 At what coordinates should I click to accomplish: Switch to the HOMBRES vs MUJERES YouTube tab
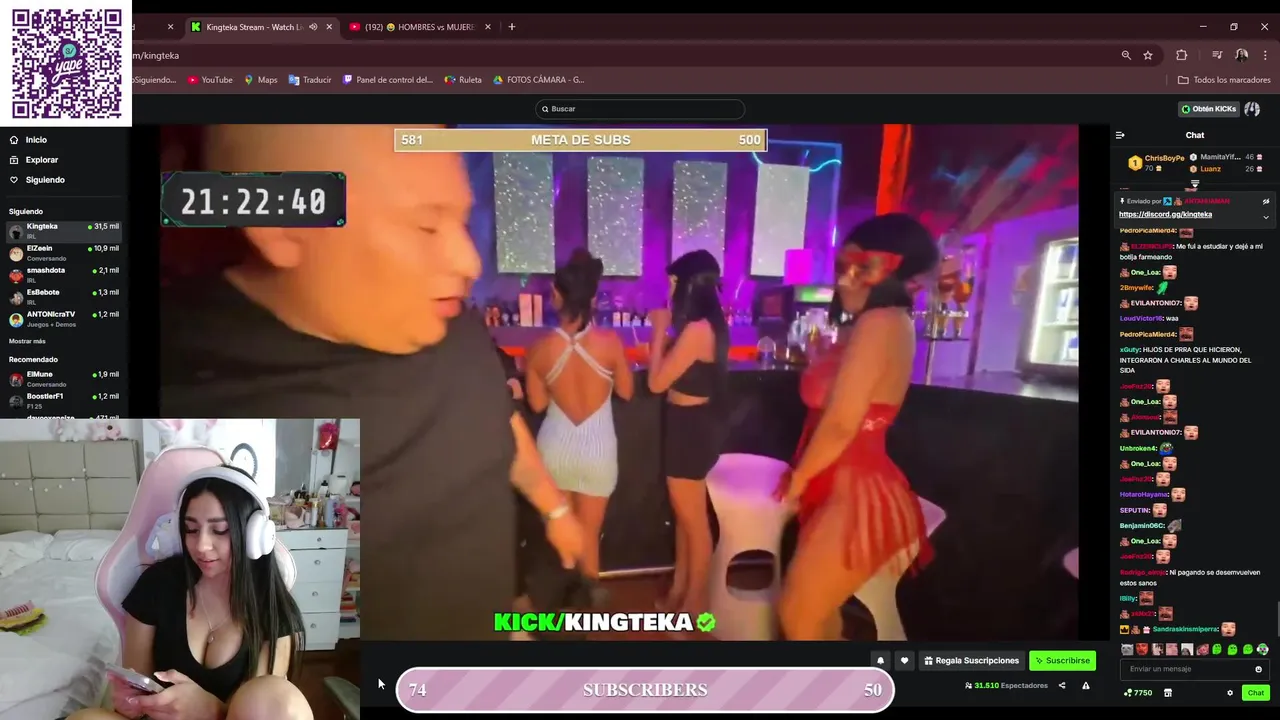coord(420,27)
